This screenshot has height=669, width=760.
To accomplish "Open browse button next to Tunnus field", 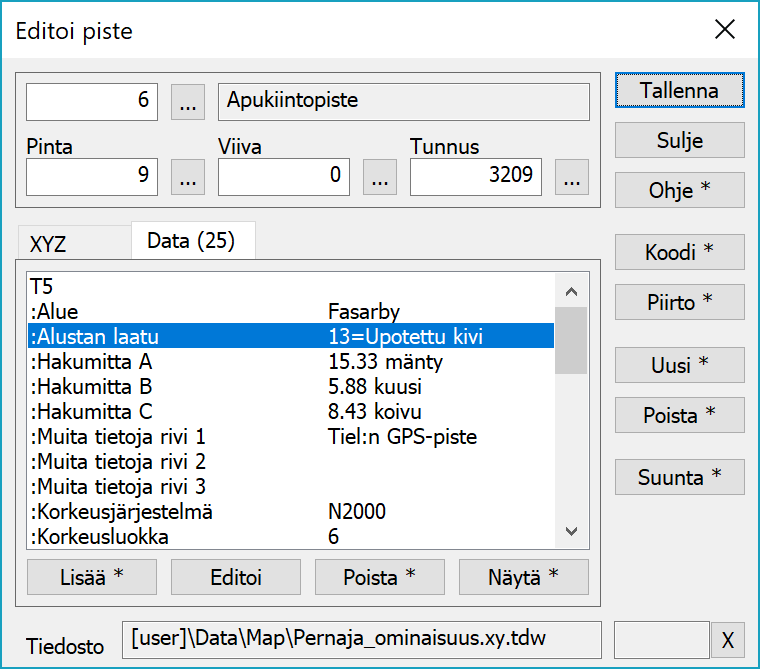I will [x=572, y=178].
